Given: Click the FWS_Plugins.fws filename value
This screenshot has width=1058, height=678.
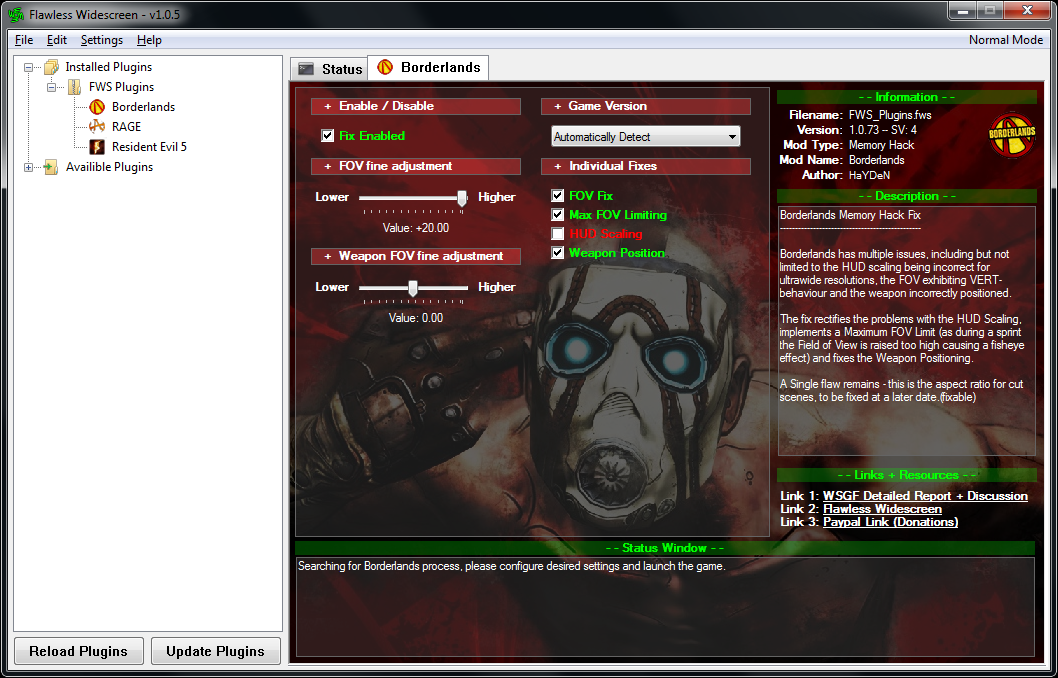Looking at the screenshot, I should pyautogui.click(x=890, y=115).
